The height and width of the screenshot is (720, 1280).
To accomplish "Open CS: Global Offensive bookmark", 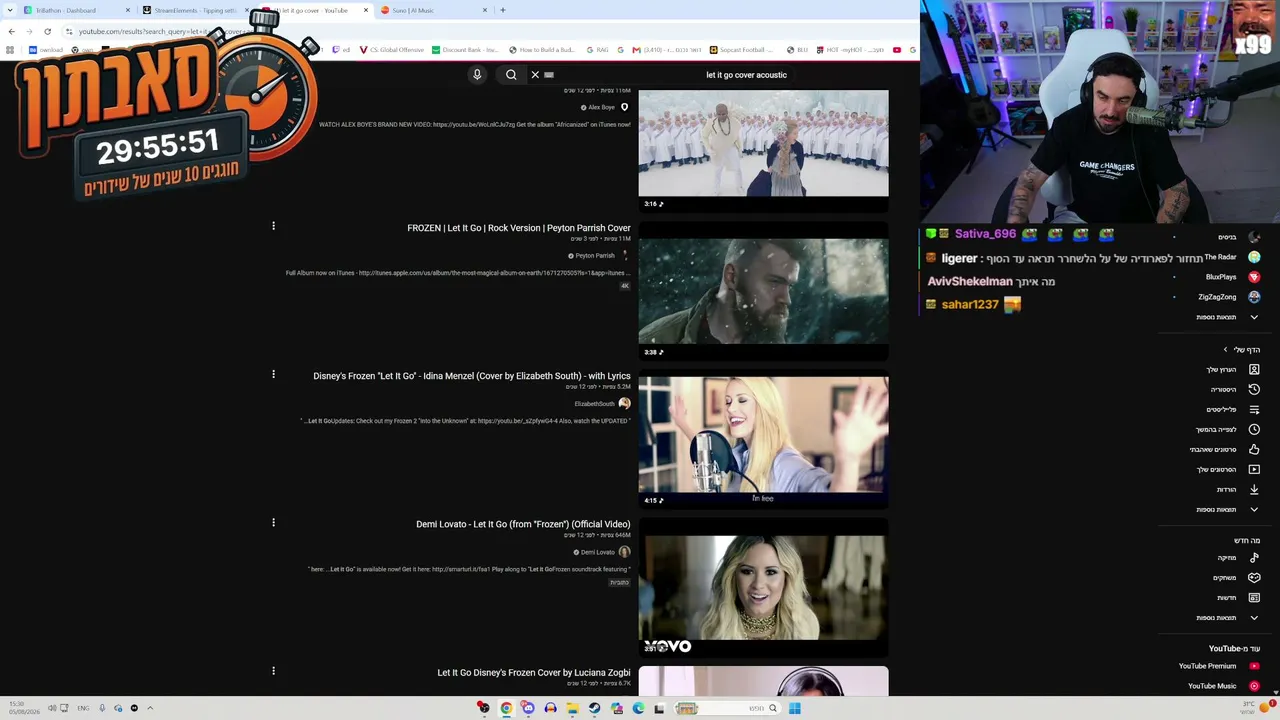I will tap(392, 50).
